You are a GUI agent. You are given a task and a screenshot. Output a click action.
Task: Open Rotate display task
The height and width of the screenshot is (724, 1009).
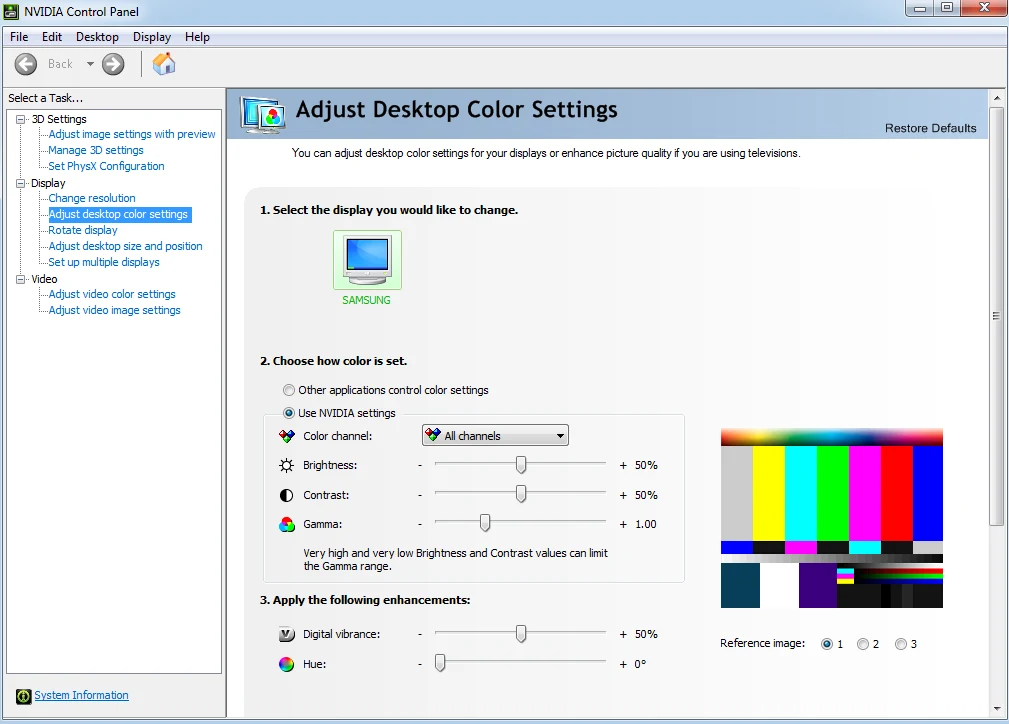[x=83, y=230]
